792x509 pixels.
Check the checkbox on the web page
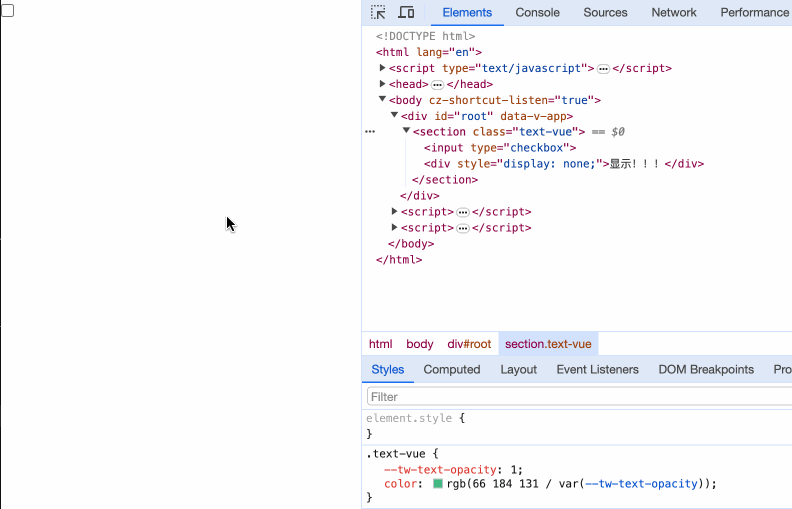click(7, 11)
